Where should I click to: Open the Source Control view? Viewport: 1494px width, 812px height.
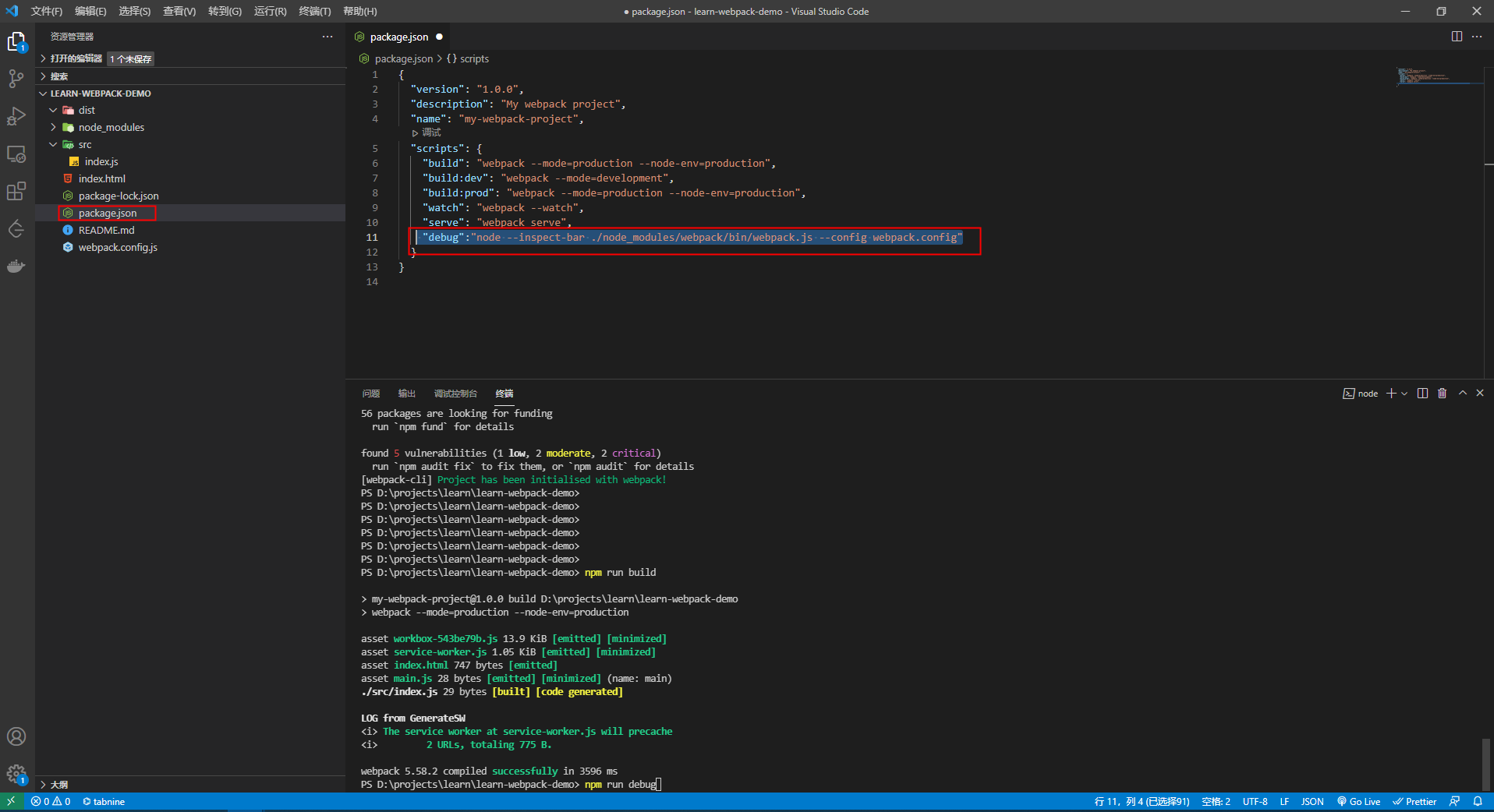16,79
